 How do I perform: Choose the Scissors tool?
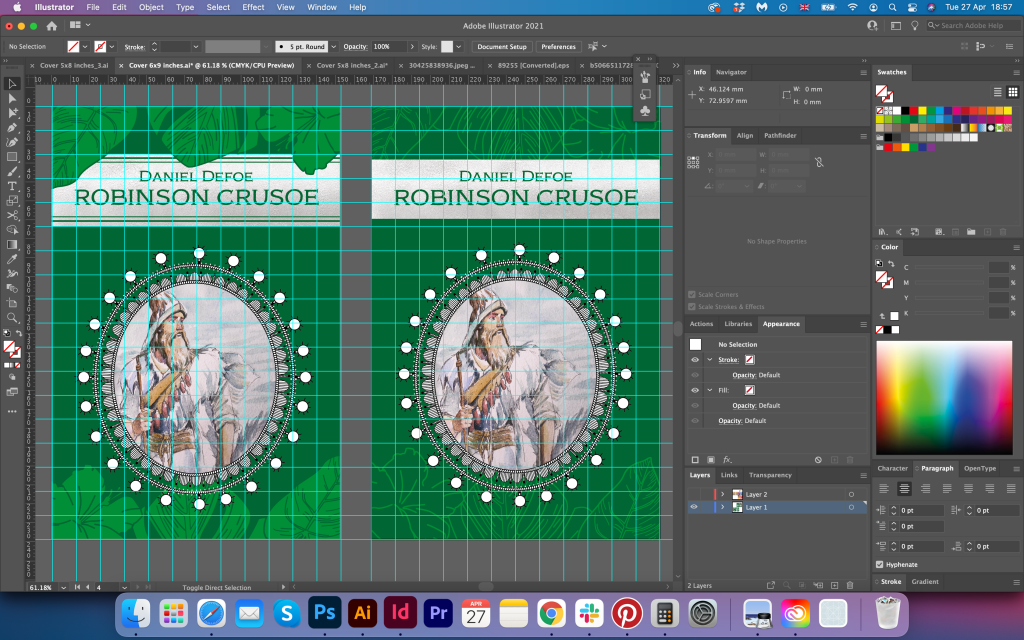[x=13, y=215]
